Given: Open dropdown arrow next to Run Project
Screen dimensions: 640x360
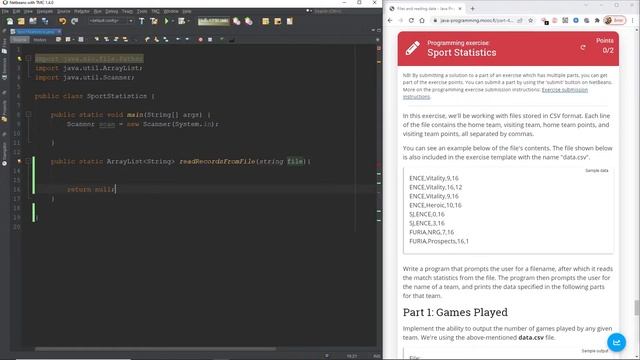Looking at the screenshot, I should click(173, 21).
